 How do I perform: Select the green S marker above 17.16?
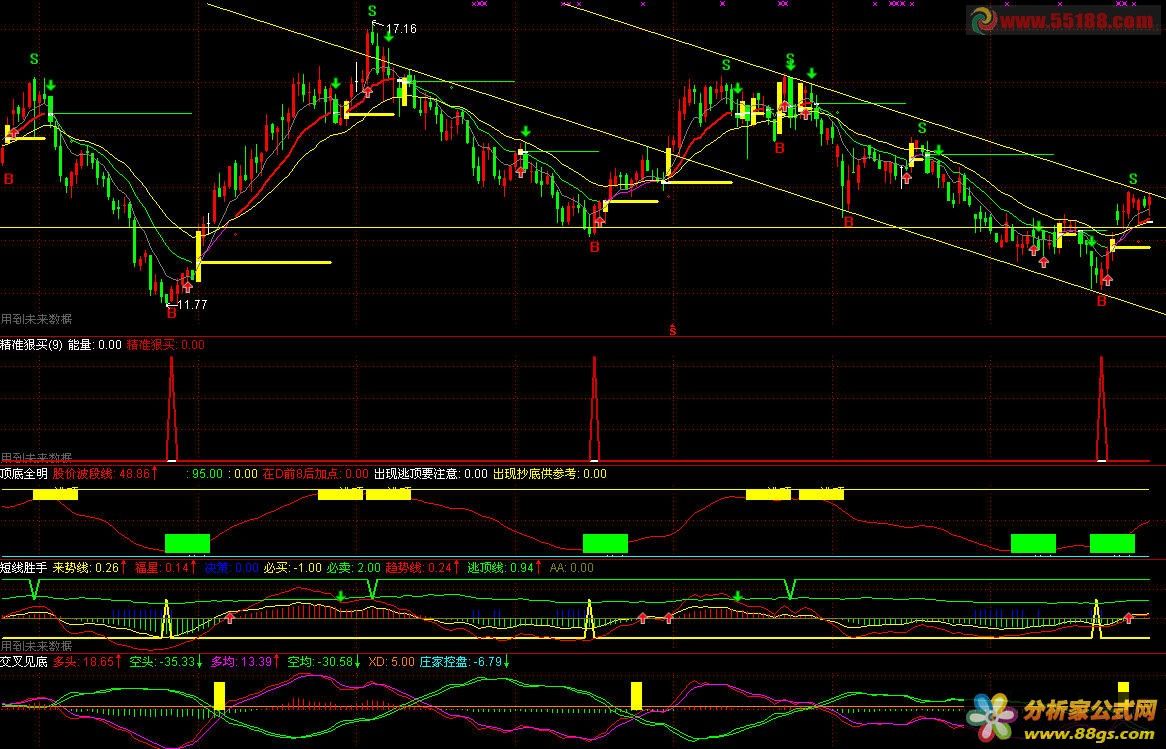(x=372, y=11)
